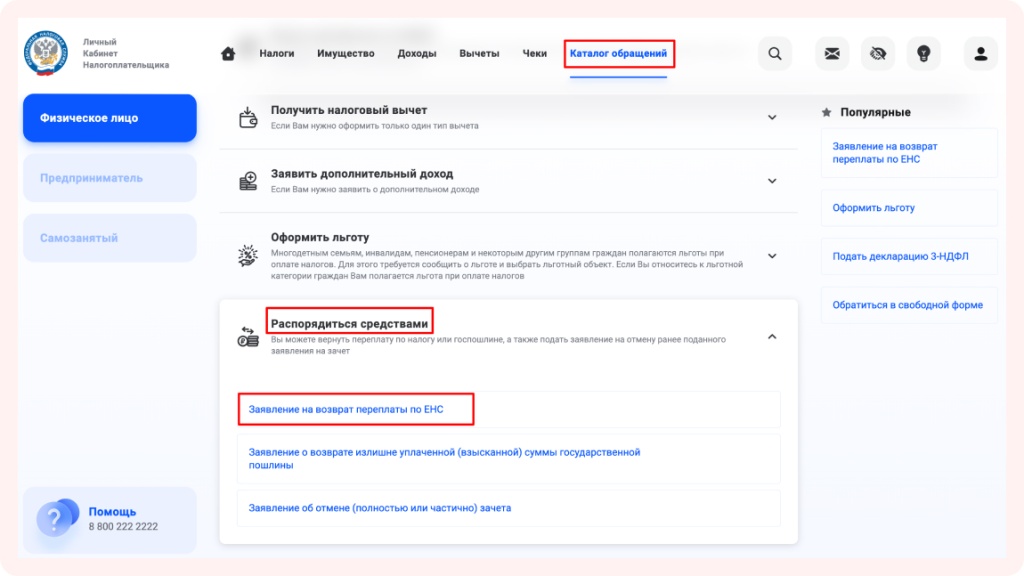Click the question mark help icon
Image resolution: width=1024 pixels, height=576 pixels.
point(53,519)
